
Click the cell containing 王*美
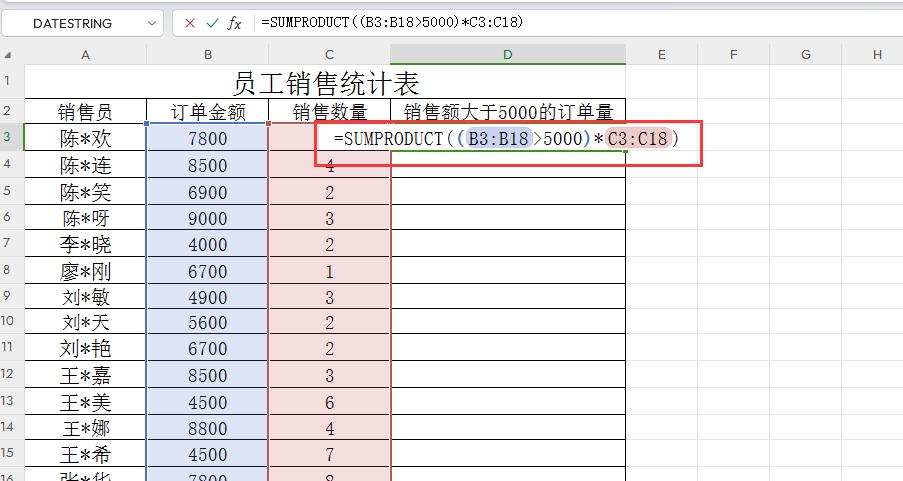[x=85, y=402]
